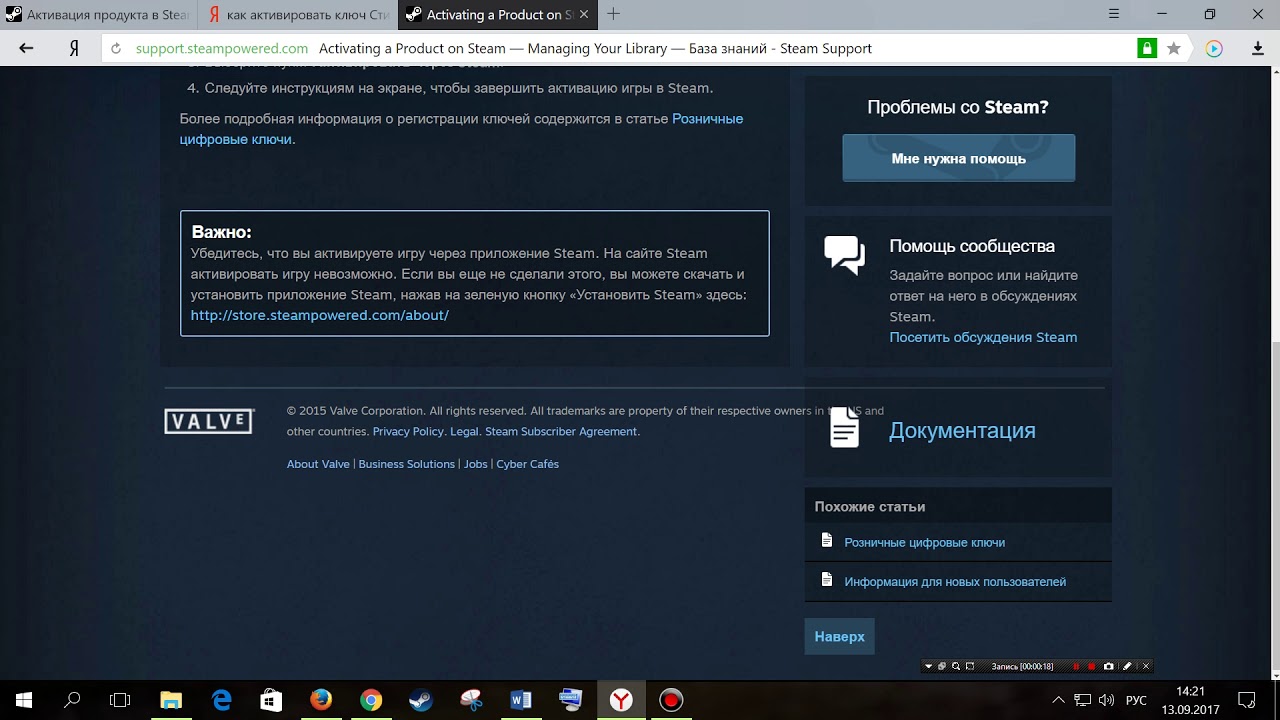
Task: Open the Yandex Browser hamburger menu
Action: (1114, 14)
